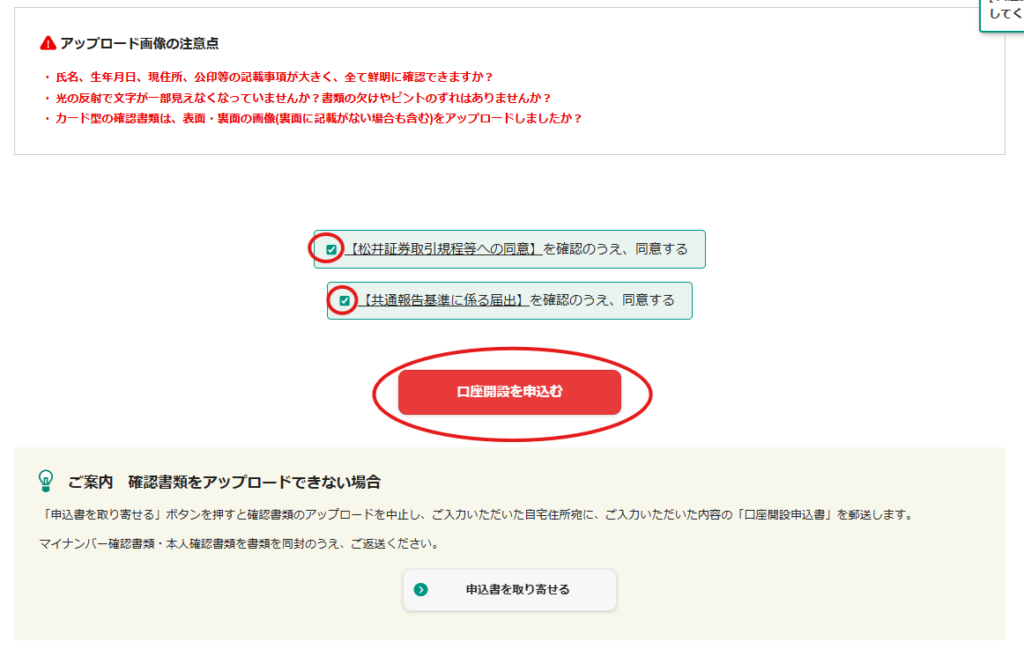Click the red warning triangle icon

[x=47, y=43]
